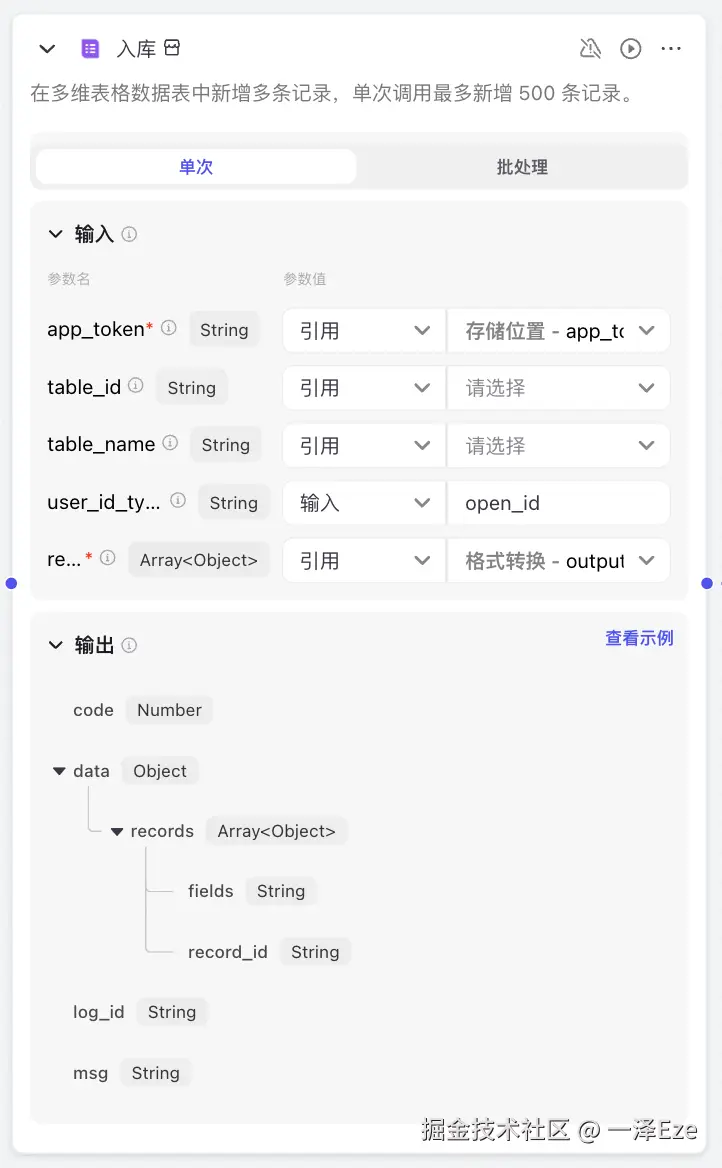Click info icon next to app_token
The width and height of the screenshot is (722, 1168).
[x=169, y=328]
